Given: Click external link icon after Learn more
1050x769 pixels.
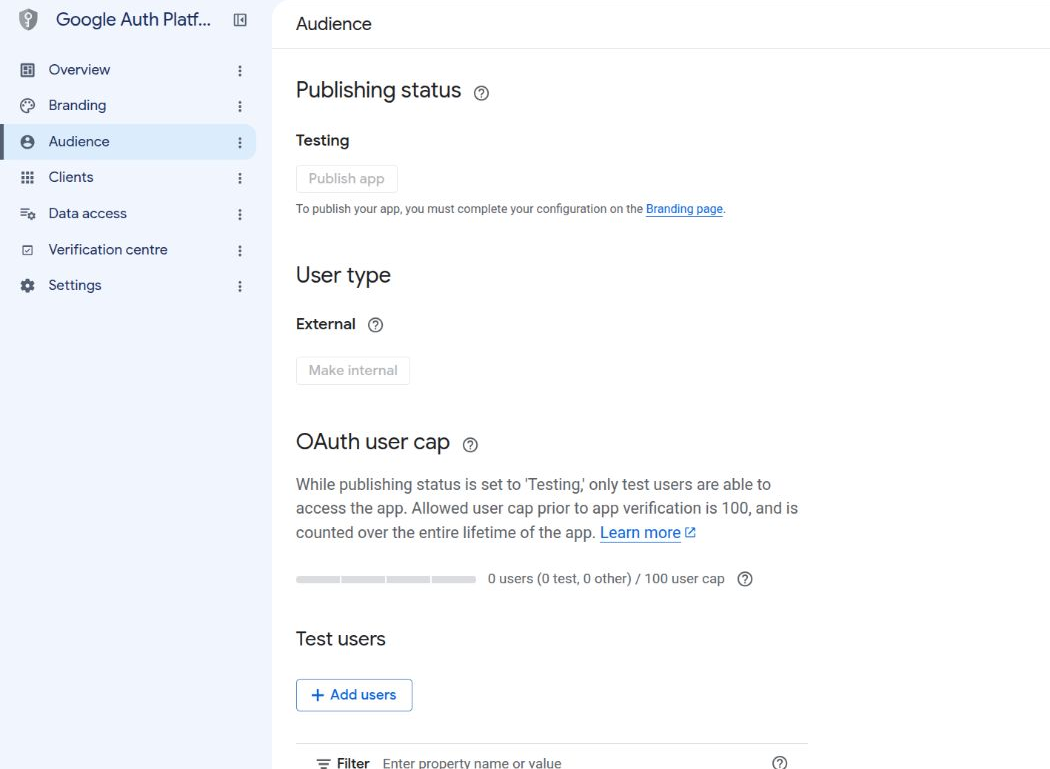Looking at the screenshot, I should [x=690, y=533].
